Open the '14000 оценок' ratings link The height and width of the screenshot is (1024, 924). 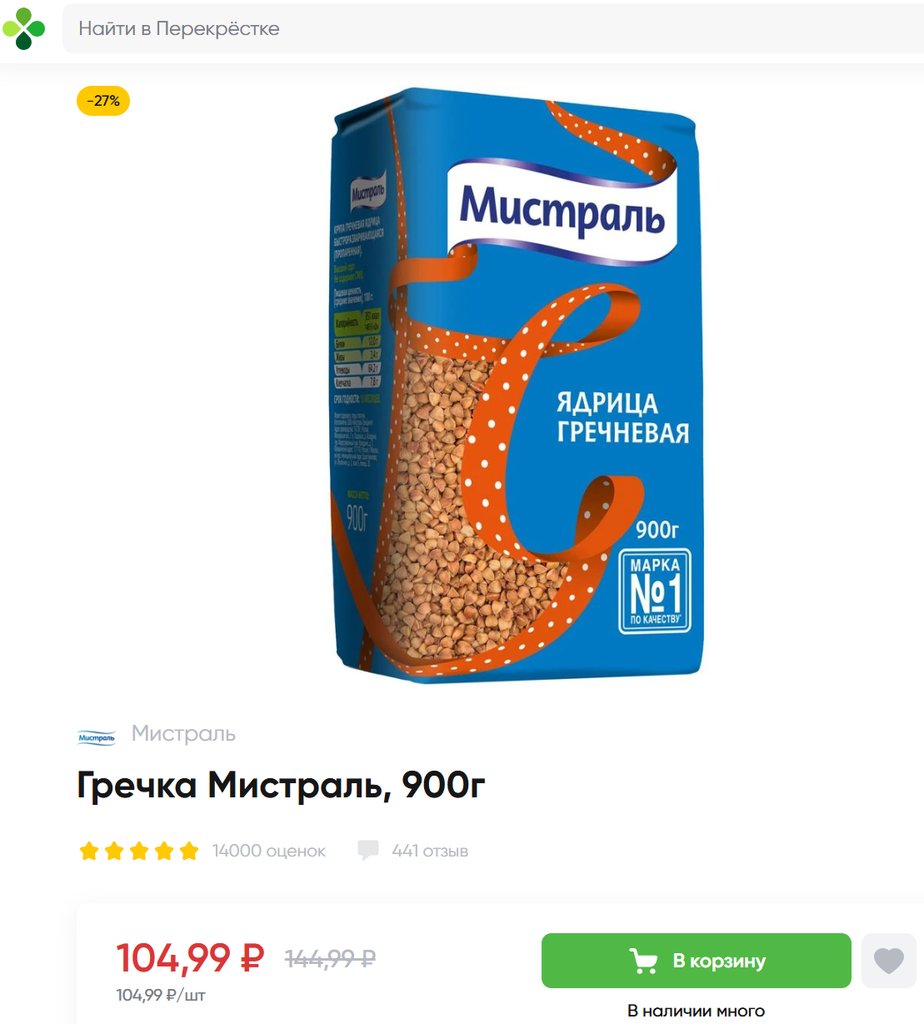[268, 851]
